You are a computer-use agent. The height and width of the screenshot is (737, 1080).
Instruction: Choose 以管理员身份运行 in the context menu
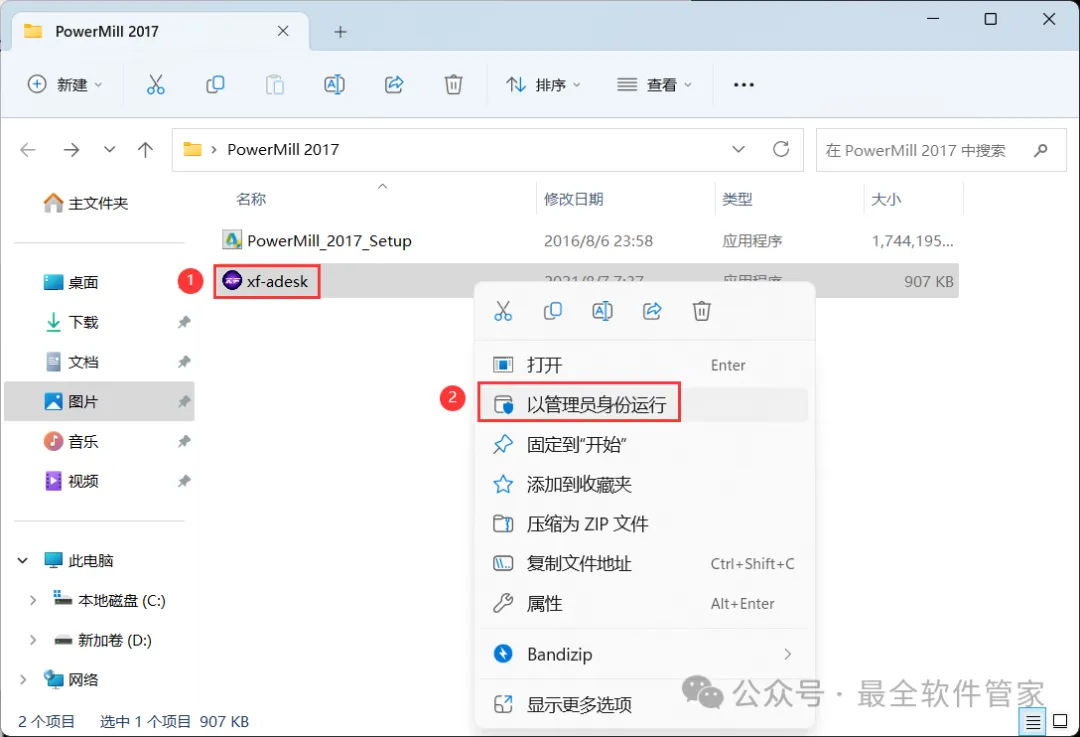(x=643, y=404)
